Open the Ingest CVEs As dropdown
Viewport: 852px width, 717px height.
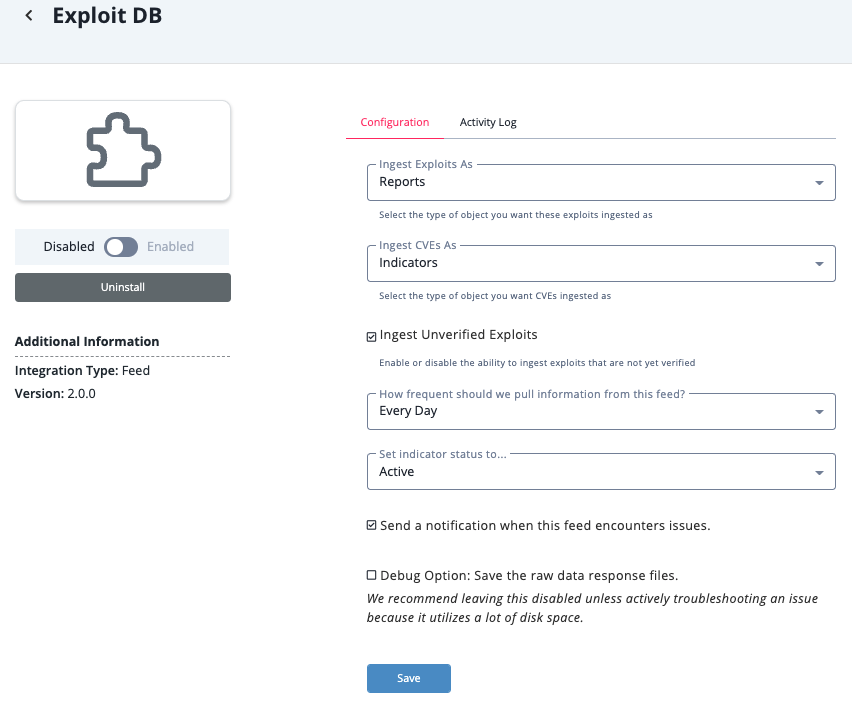601,263
